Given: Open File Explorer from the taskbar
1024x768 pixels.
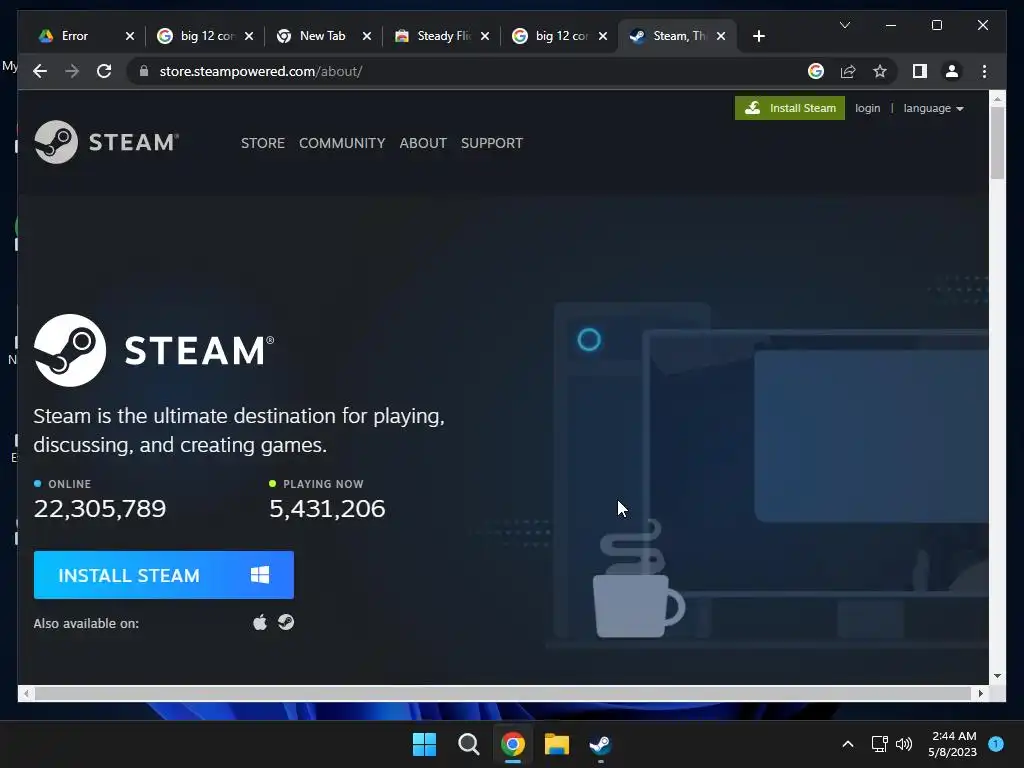Looking at the screenshot, I should click(x=557, y=744).
